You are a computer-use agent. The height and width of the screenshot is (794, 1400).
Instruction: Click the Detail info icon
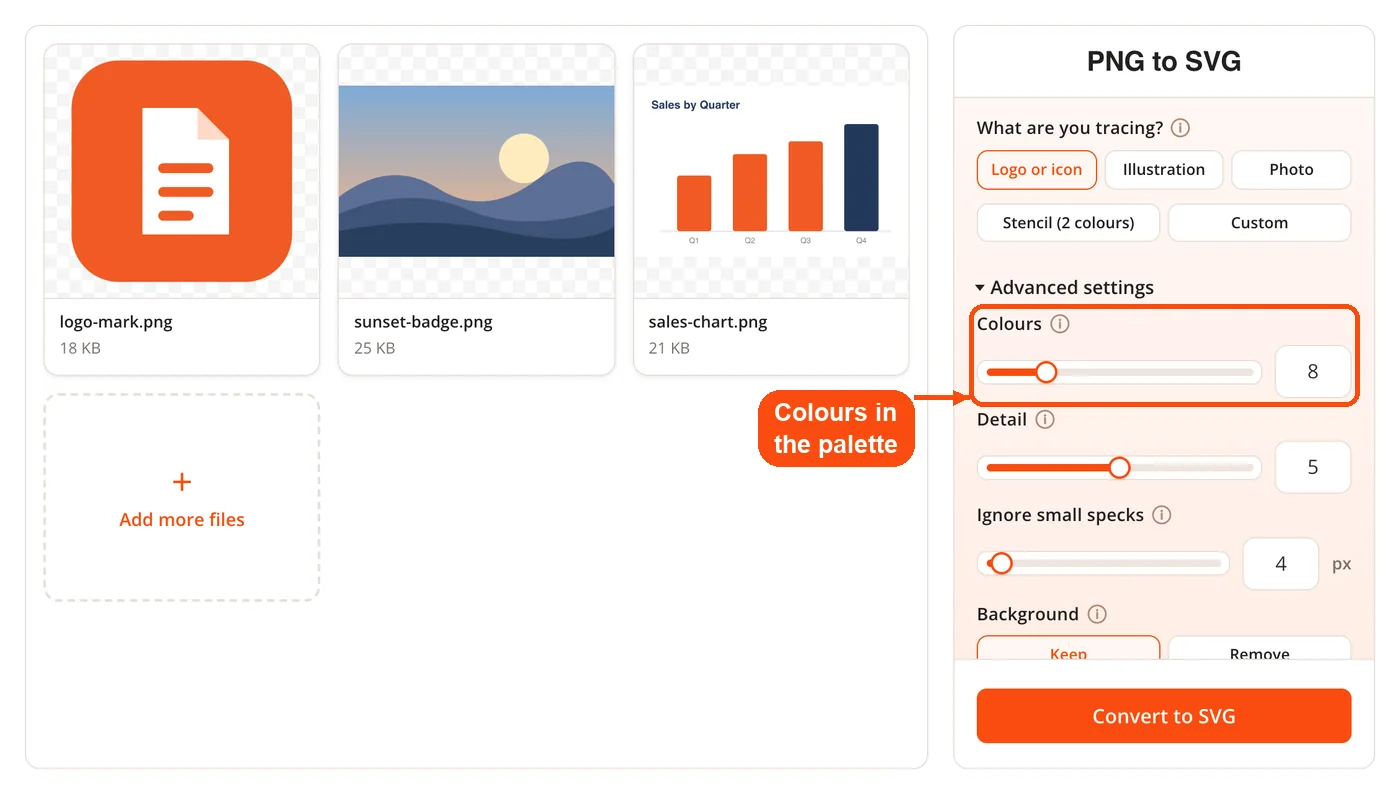click(x=1045, y=420)
